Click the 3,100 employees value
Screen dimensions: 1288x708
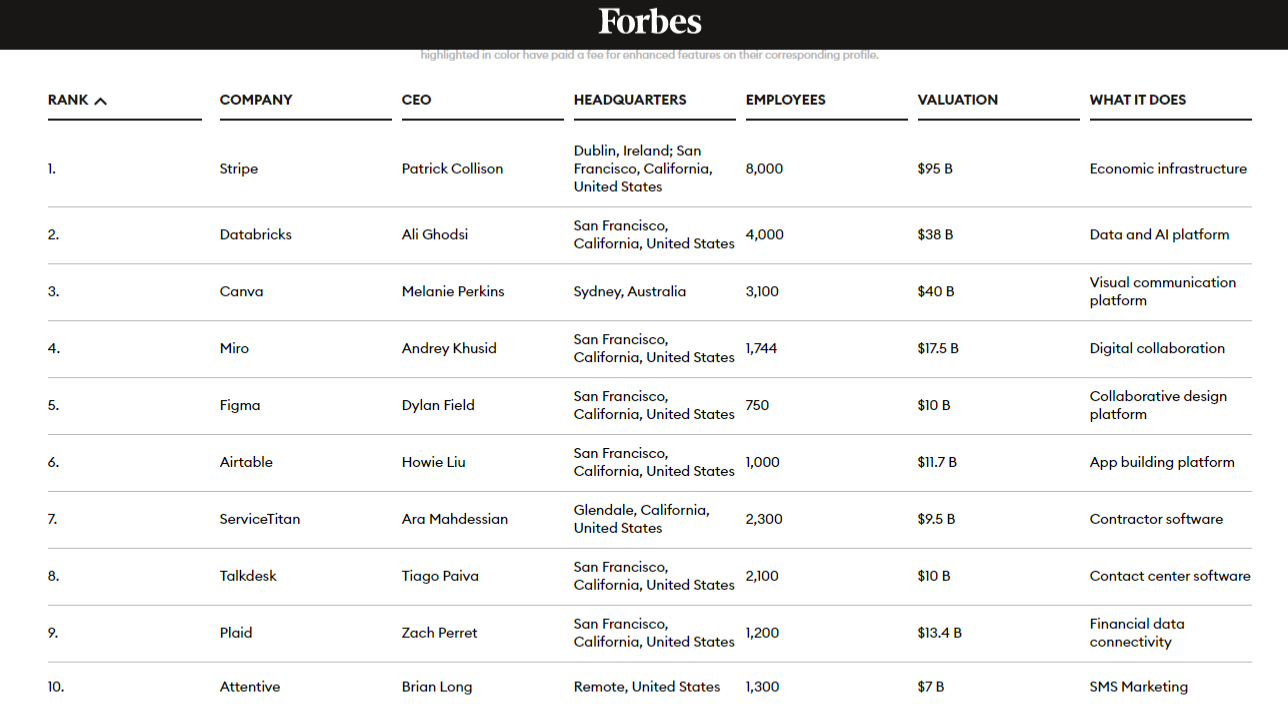point(762,292)
